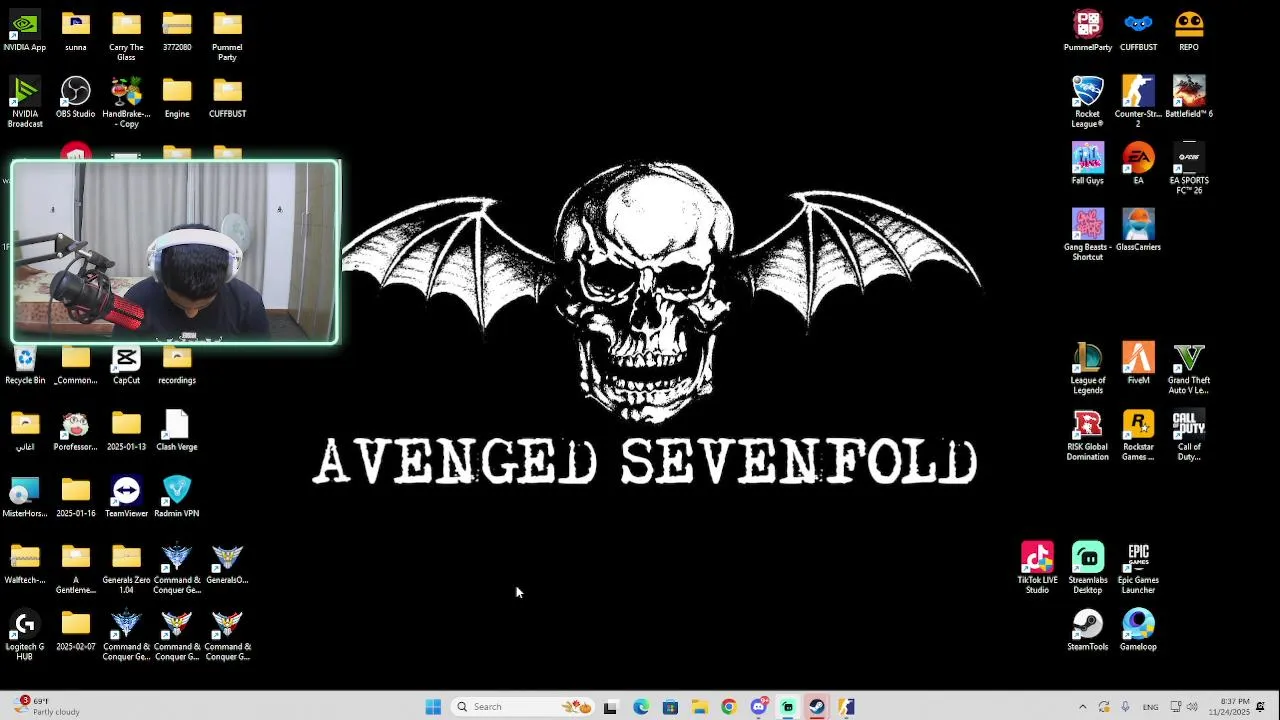Open File Explorer from the taskbar

coord(699,707)
